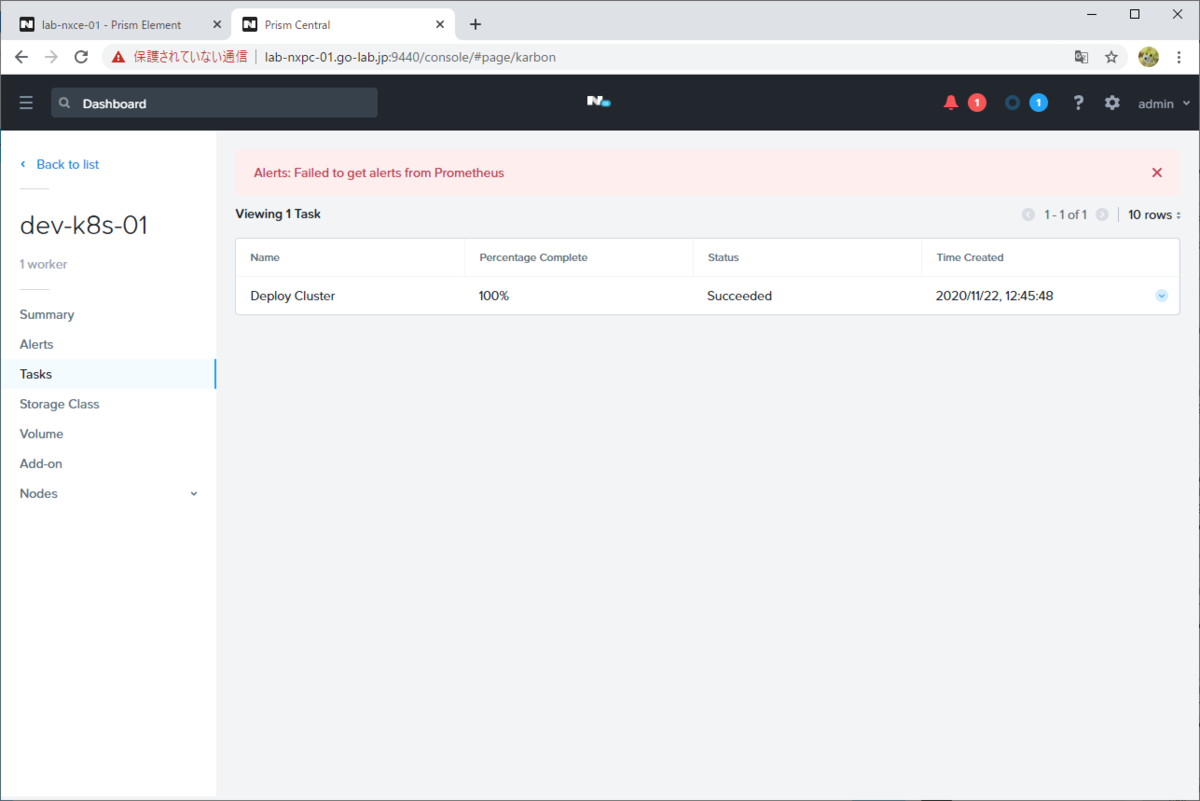Open Add-on in the sidebar
This screenshot has height=801, width=1200.
(41, 464)
